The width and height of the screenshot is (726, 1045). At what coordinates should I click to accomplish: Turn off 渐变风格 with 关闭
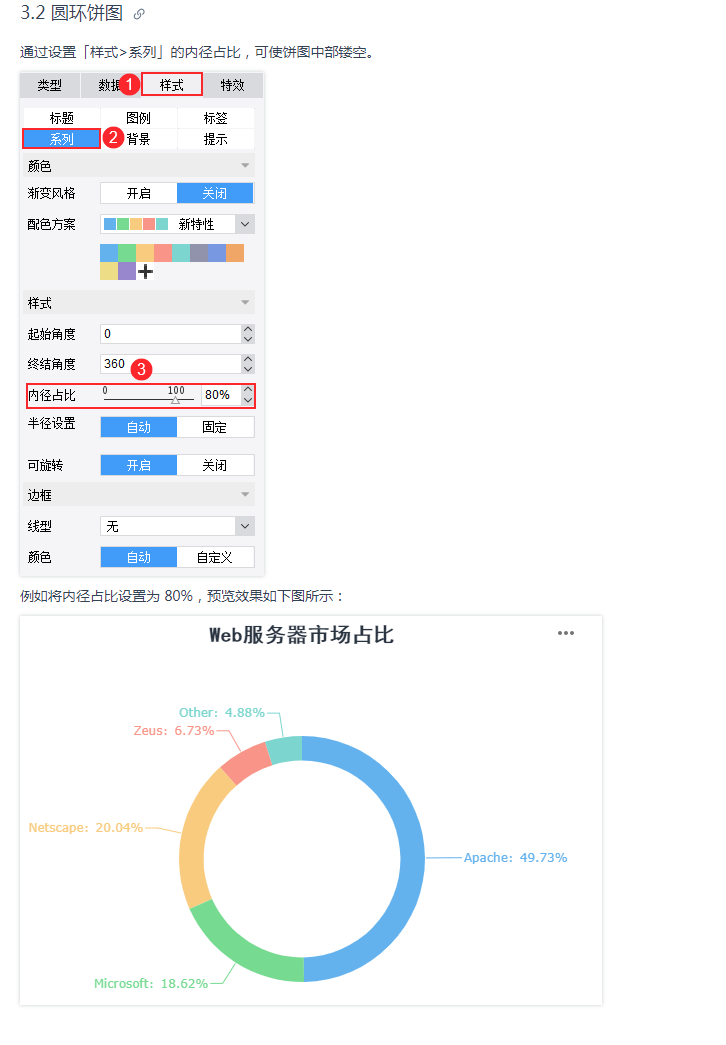[215, 193]
